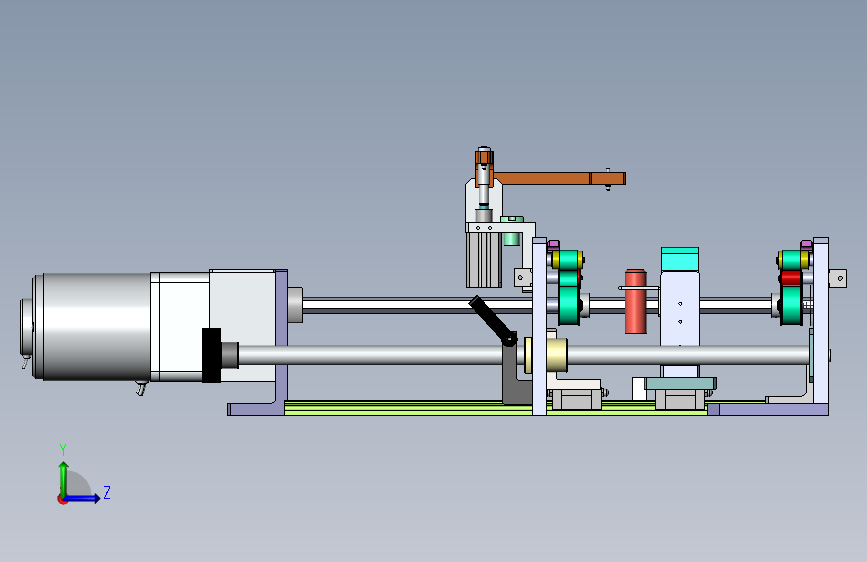Select the magenta cap on left upright
This screenshot has width=867, height=562.
[553, 245]
